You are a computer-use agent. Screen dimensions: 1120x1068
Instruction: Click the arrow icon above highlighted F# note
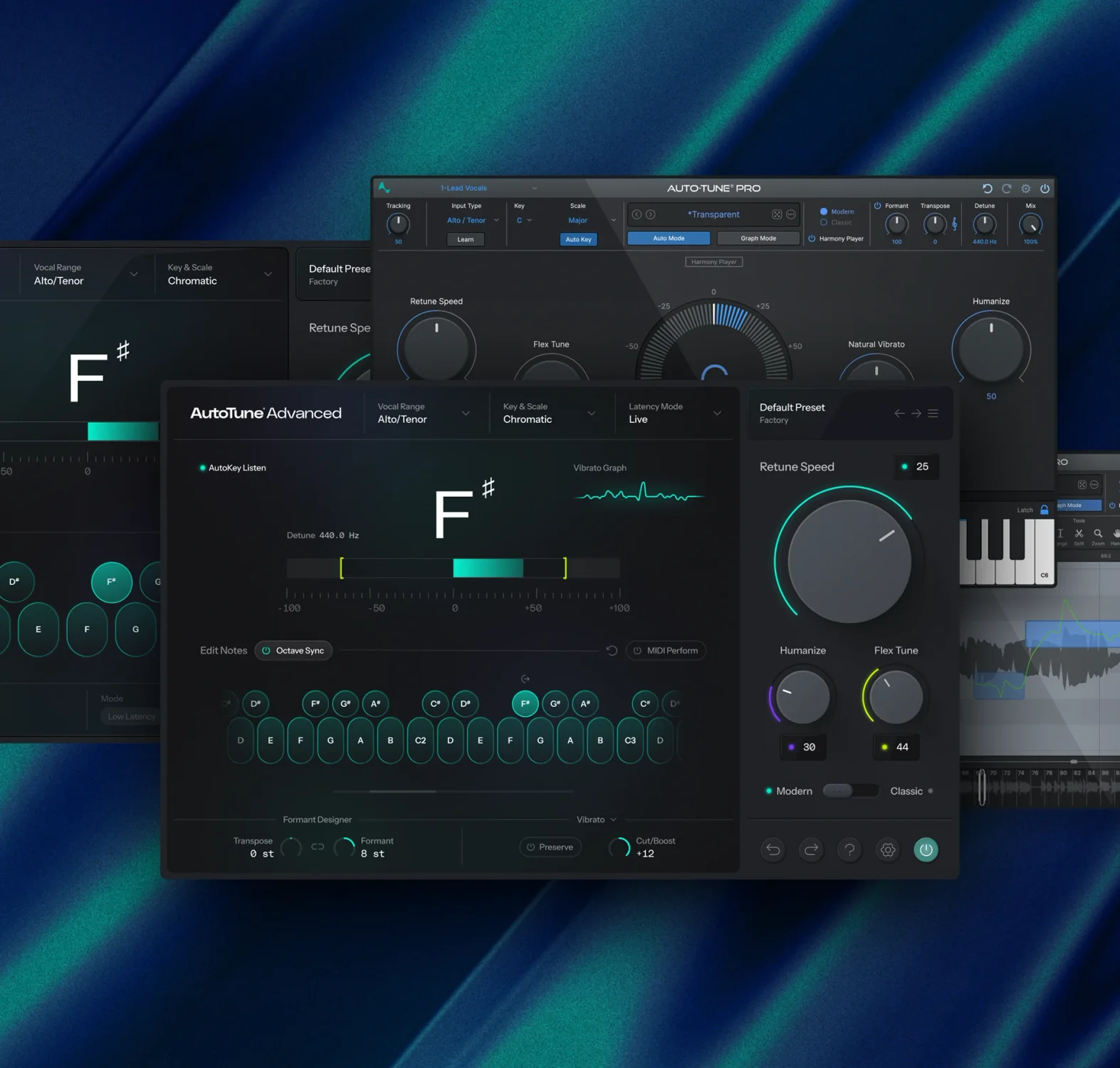(x=525, y=679)
